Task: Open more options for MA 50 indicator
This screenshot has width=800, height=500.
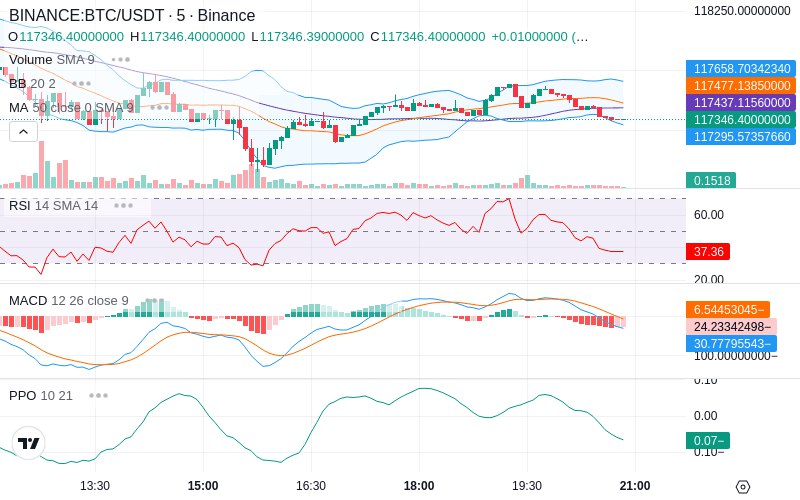Action: point(160,108)
